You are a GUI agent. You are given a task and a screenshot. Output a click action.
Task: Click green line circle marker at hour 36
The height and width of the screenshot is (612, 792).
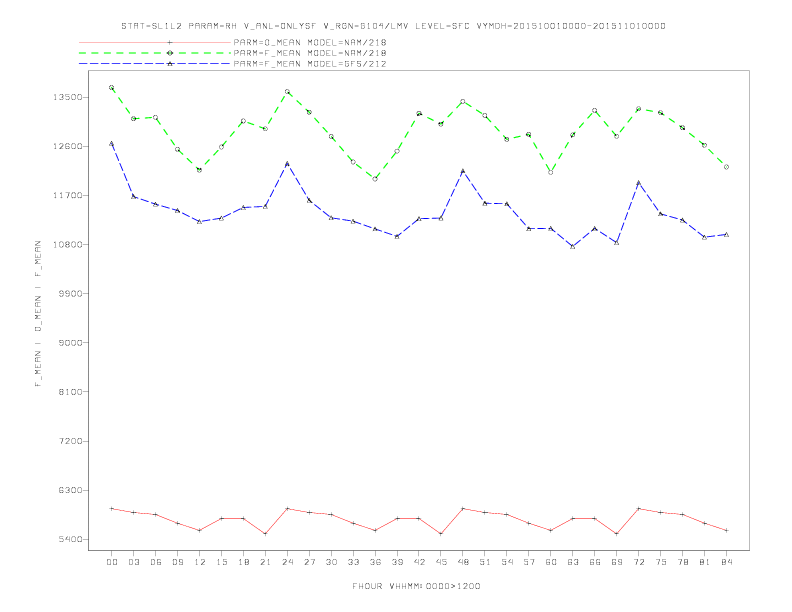click(375, 179)
